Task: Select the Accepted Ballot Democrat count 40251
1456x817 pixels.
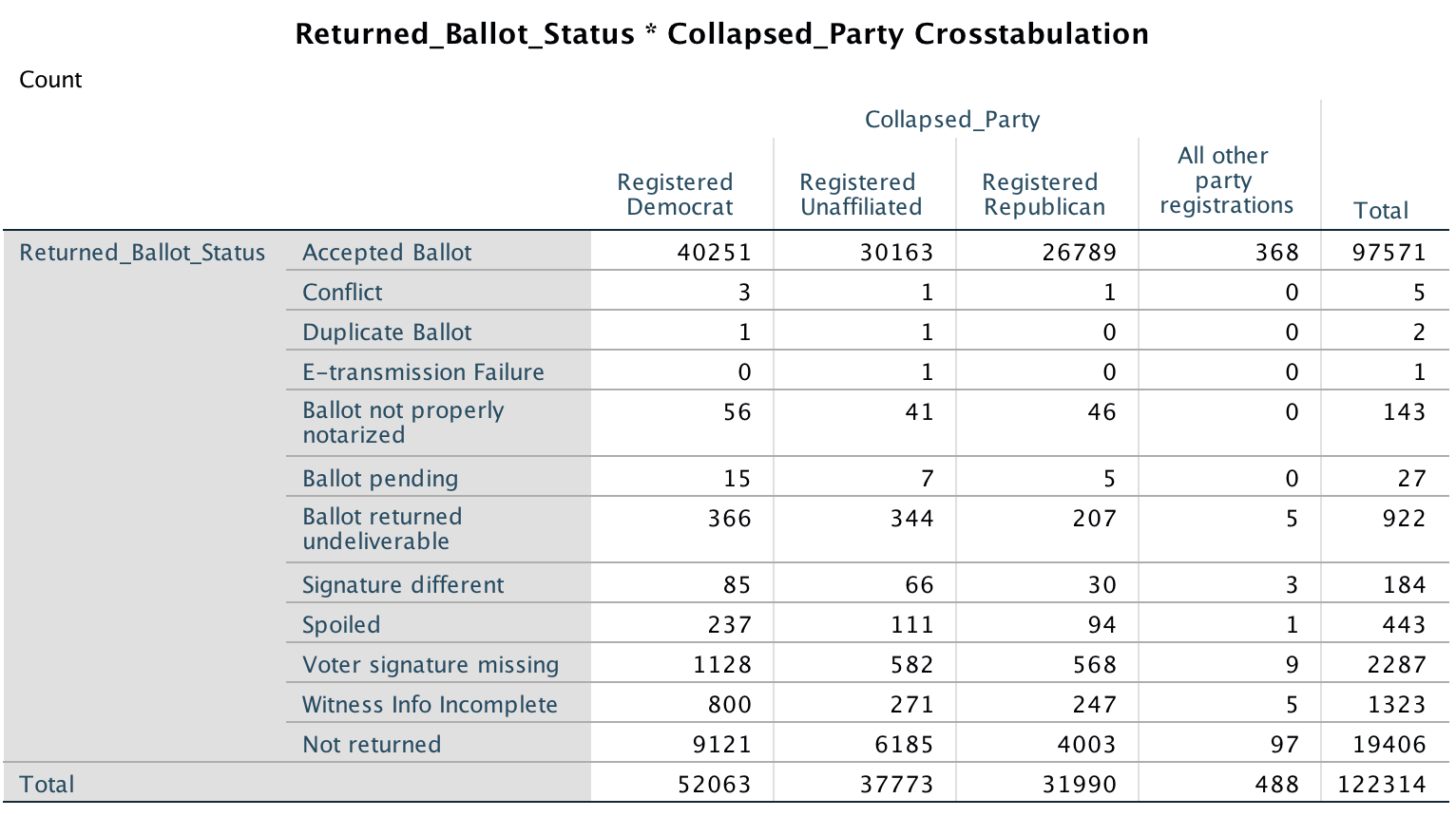Action: tap(714, 253)
